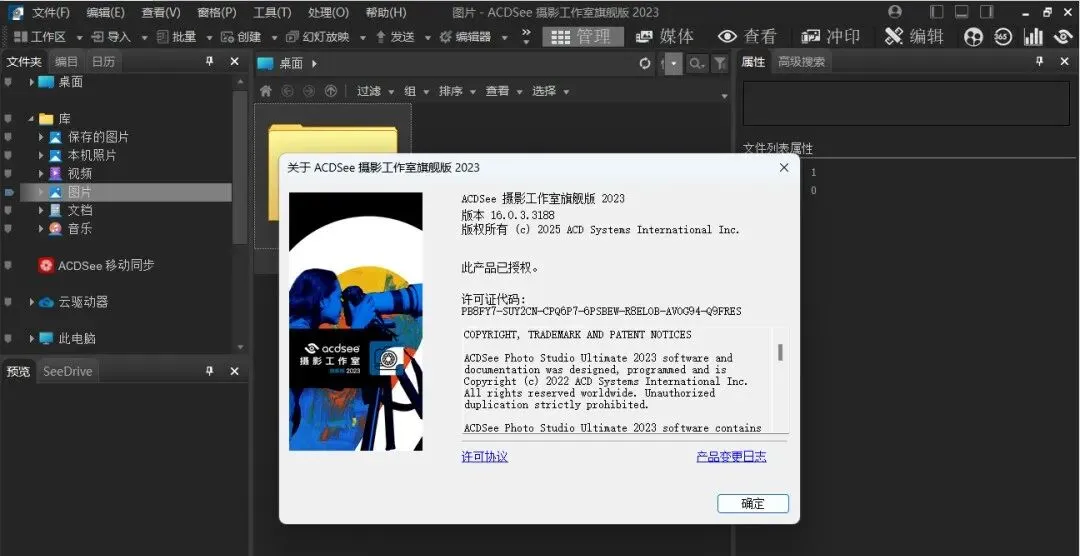The image size is (1080, 556).
Task: Toggle easy-select marker beside 保存的图片
Action: [x=8, y=137]
